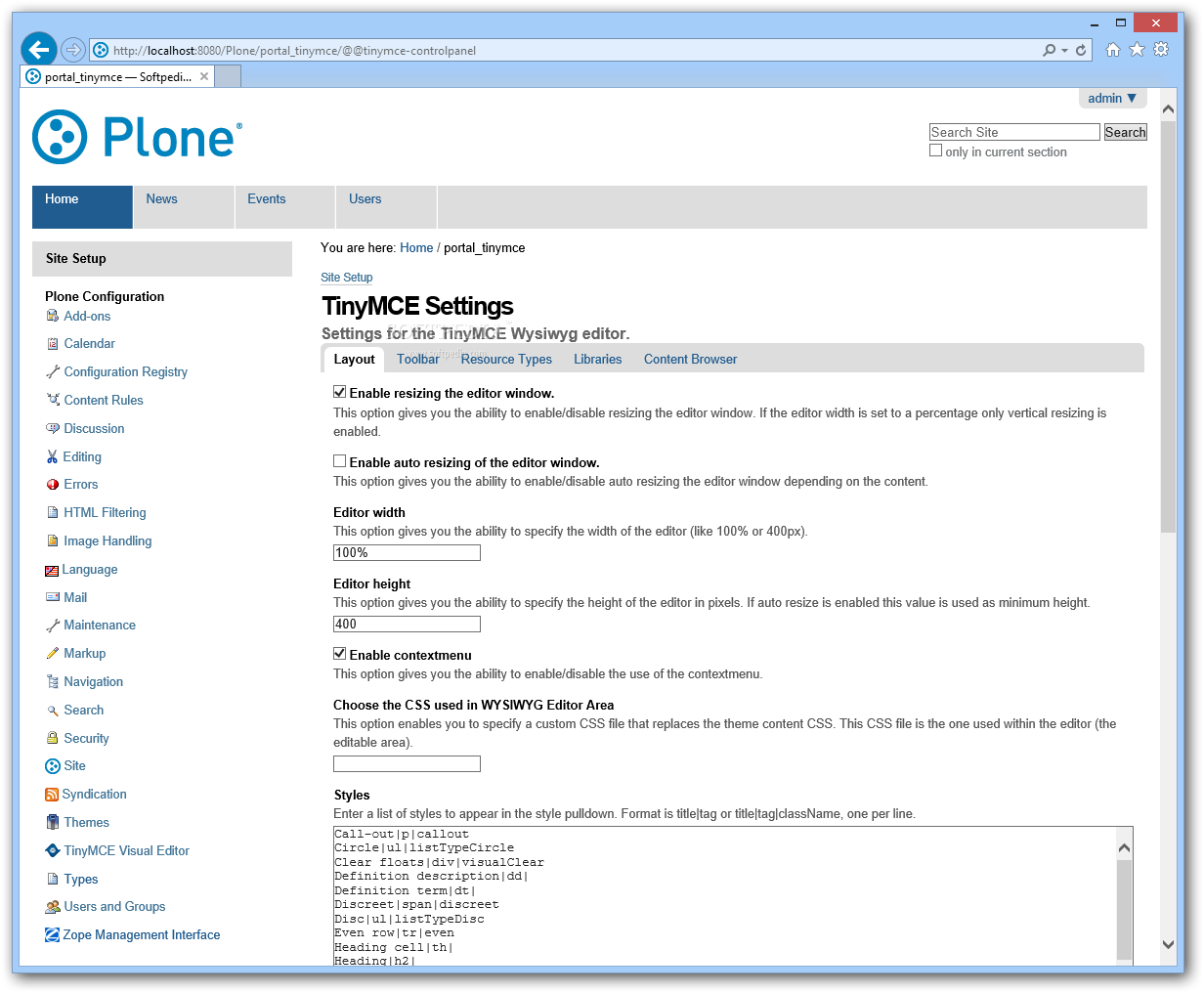Click the CSS file input field
Screen dimensions: 1204x993
tap(407, 764)
